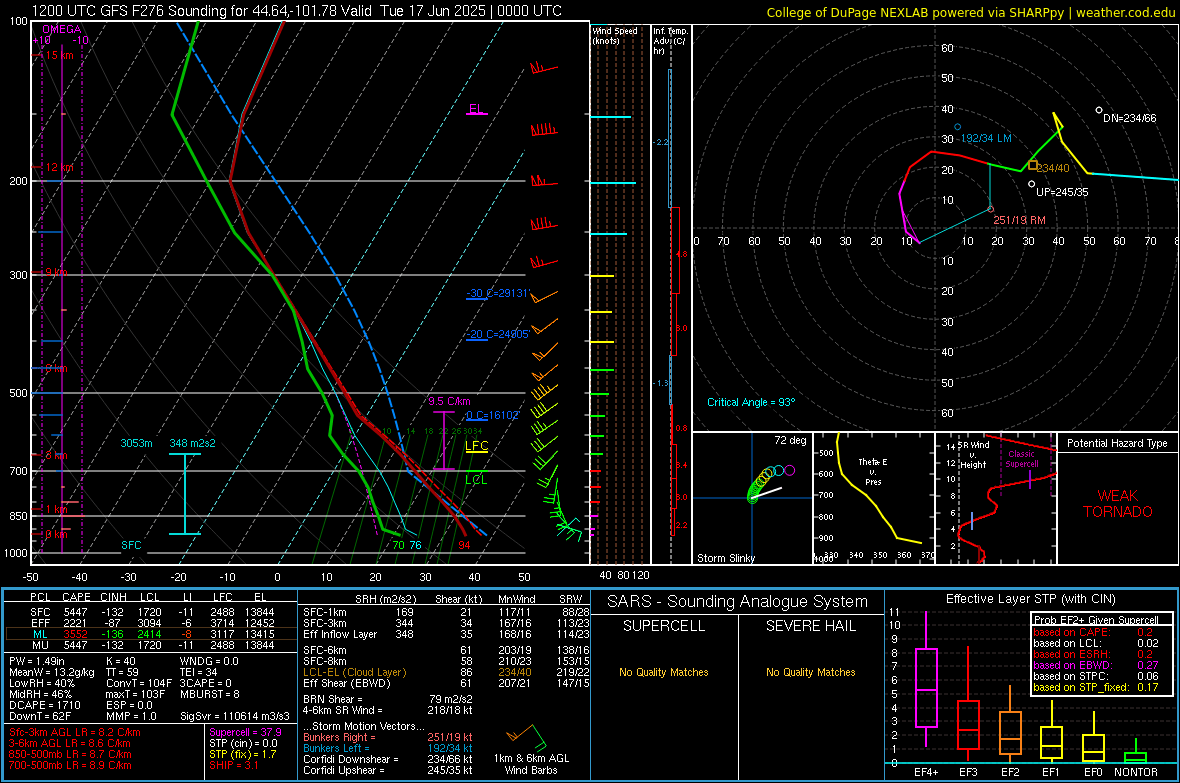Click the '-30 C=29131' height label
Screen dimensions: 1180x783
(498, 293)
